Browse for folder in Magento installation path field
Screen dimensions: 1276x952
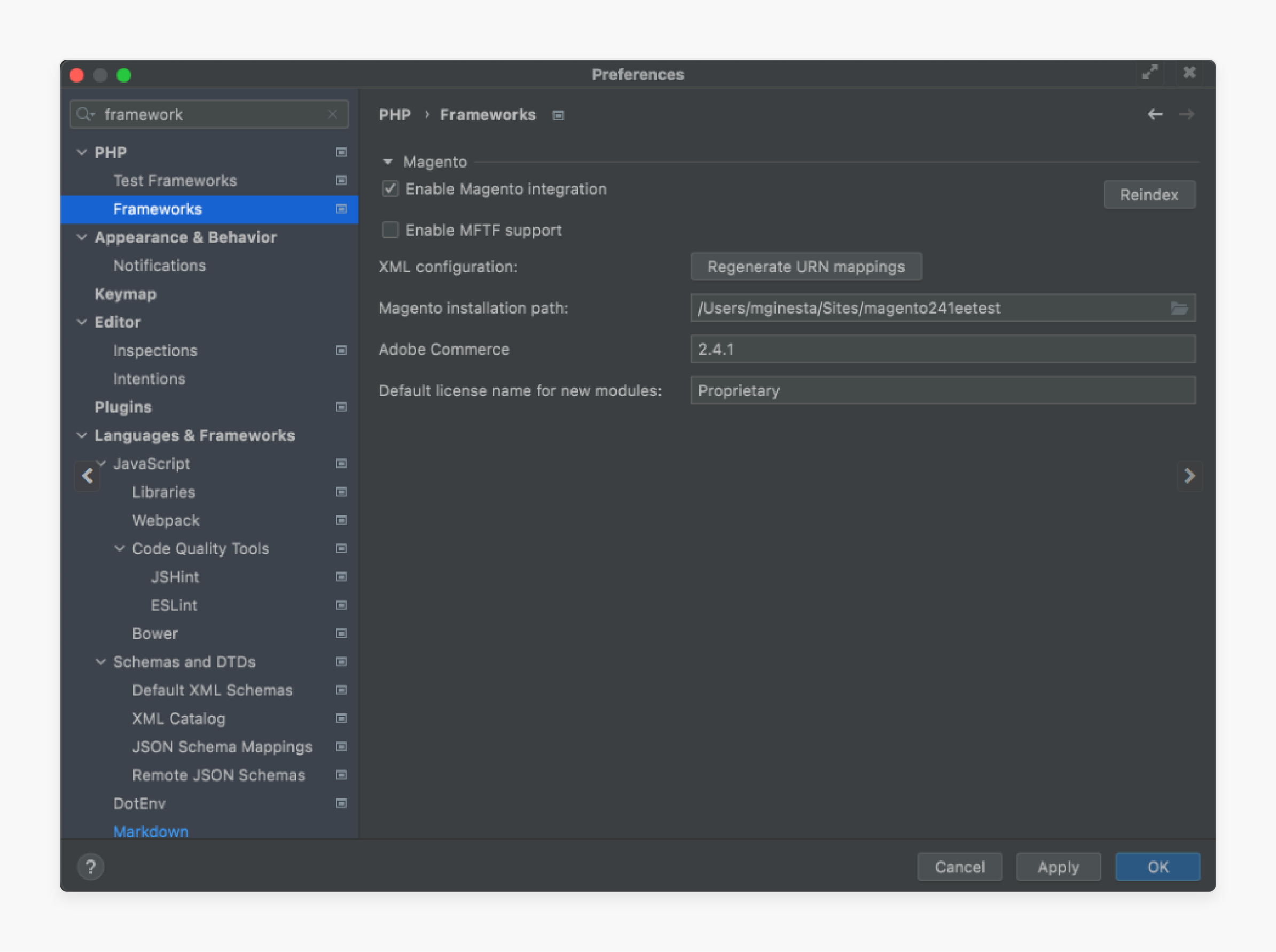1179,308
